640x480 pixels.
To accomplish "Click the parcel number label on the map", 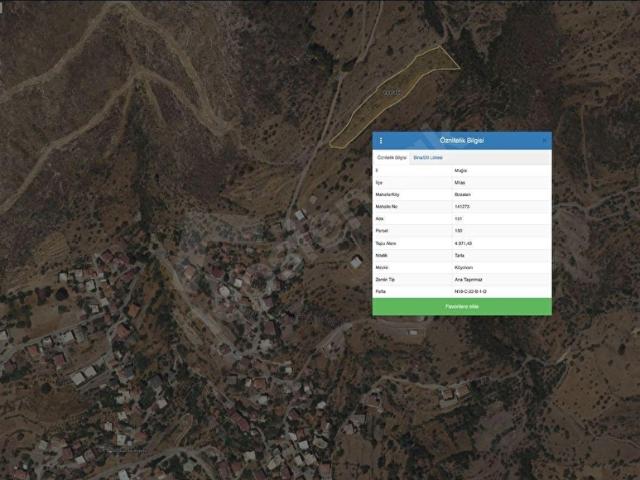I will pos(392,93).
